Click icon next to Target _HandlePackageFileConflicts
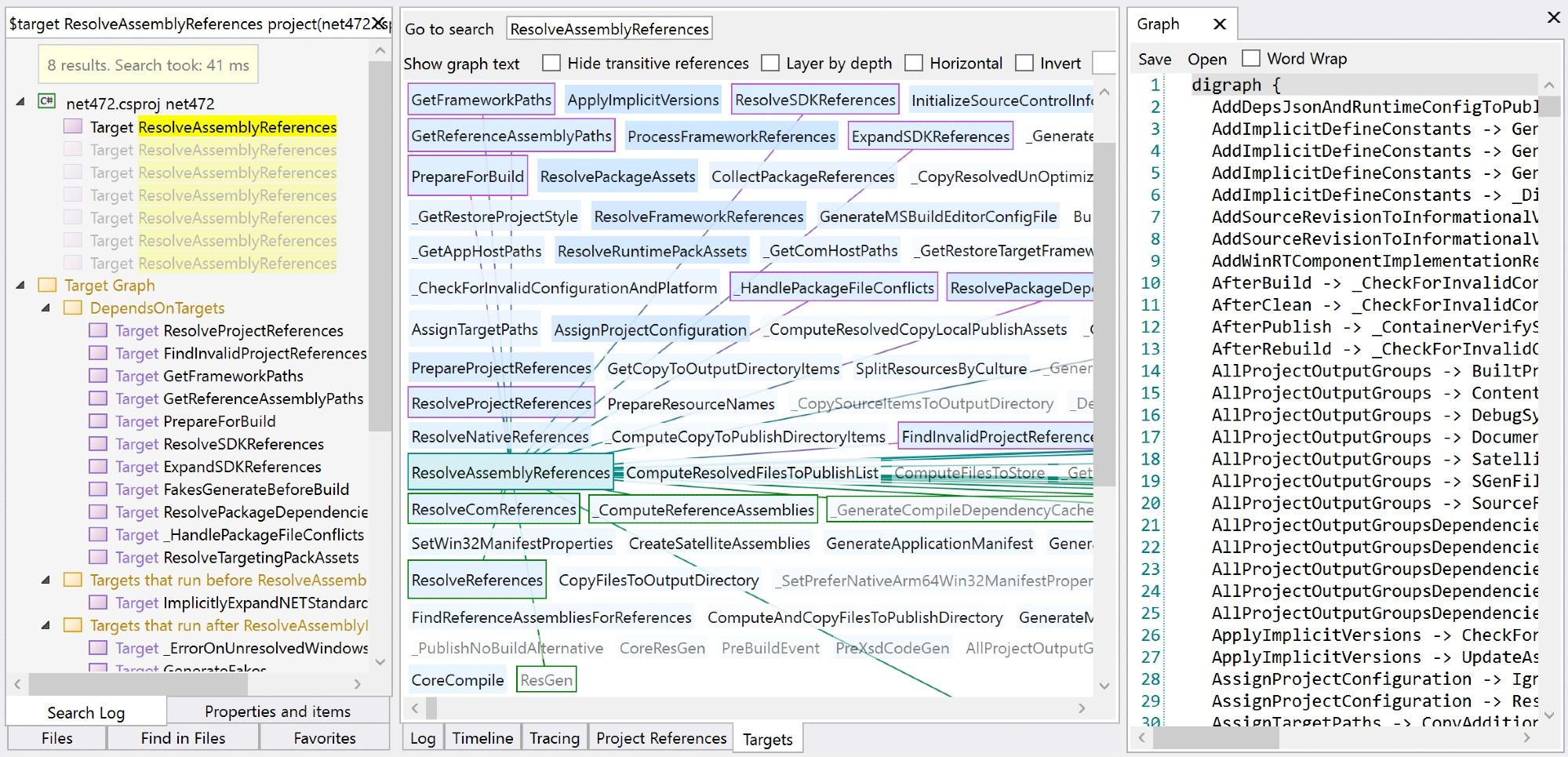The image size is (1568, 757). click(98, 535)
